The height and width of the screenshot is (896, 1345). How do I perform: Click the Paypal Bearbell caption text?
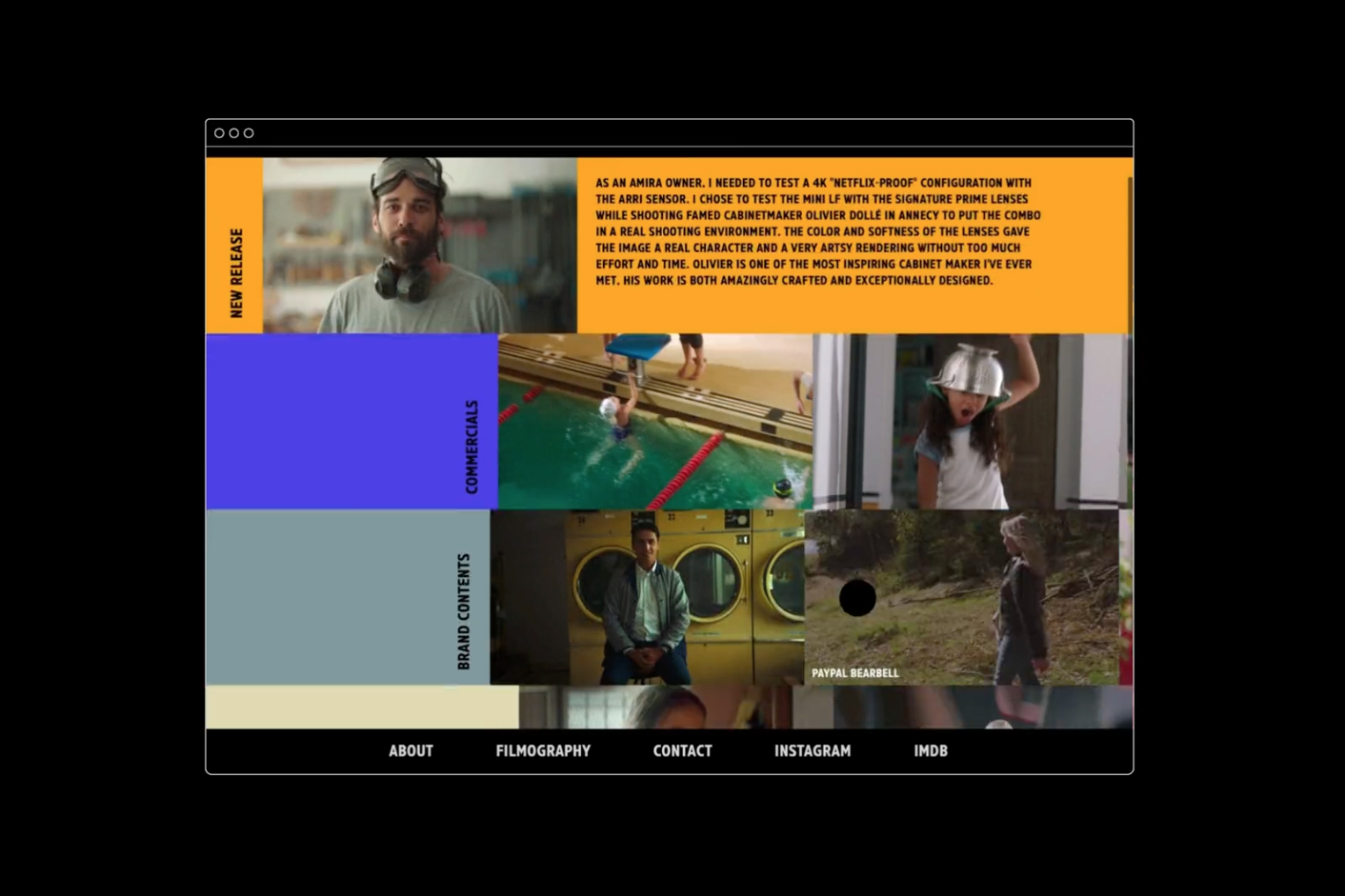click(854, 673)
